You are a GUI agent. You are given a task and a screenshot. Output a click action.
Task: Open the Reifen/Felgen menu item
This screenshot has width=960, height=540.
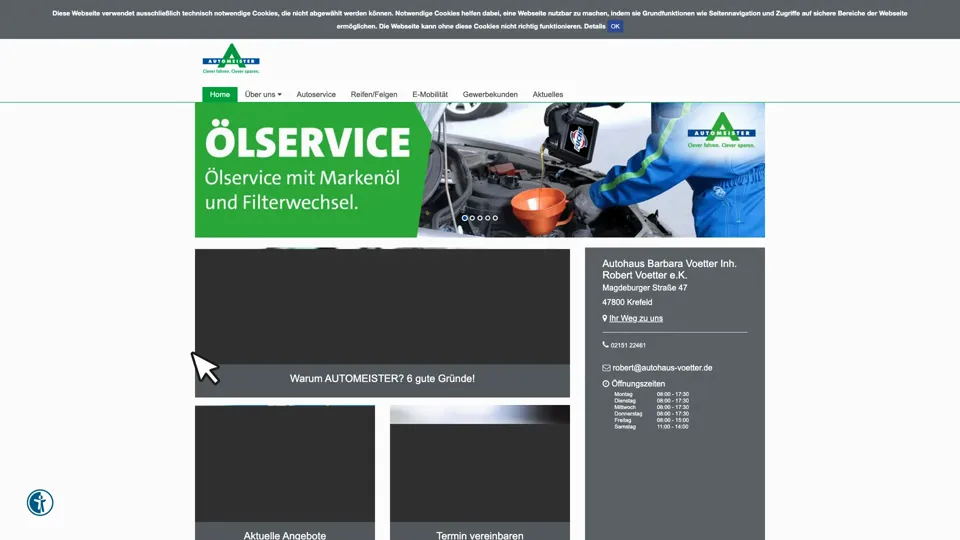[374, 94]
